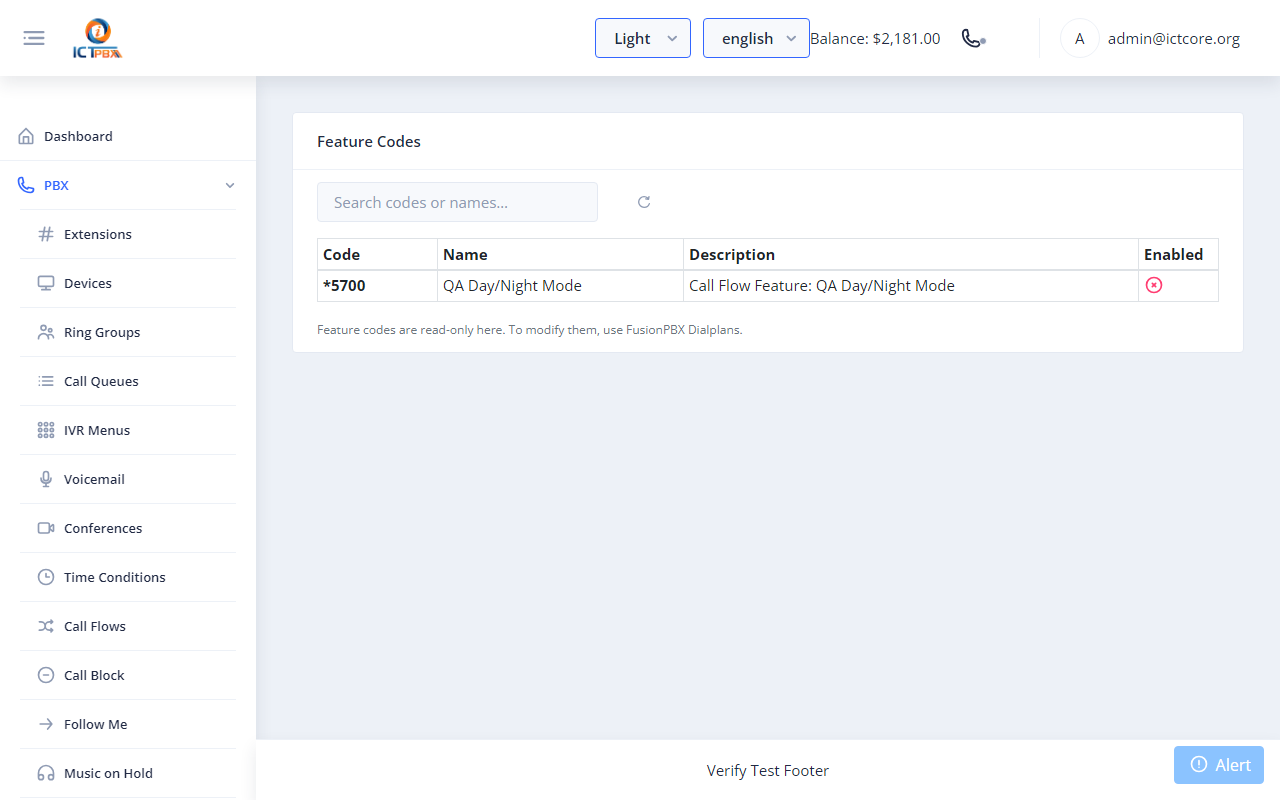Click the Call Flow Feature description cell
Image resolution: width=1280 pixels, height=800 pixels.
(911, 286)
